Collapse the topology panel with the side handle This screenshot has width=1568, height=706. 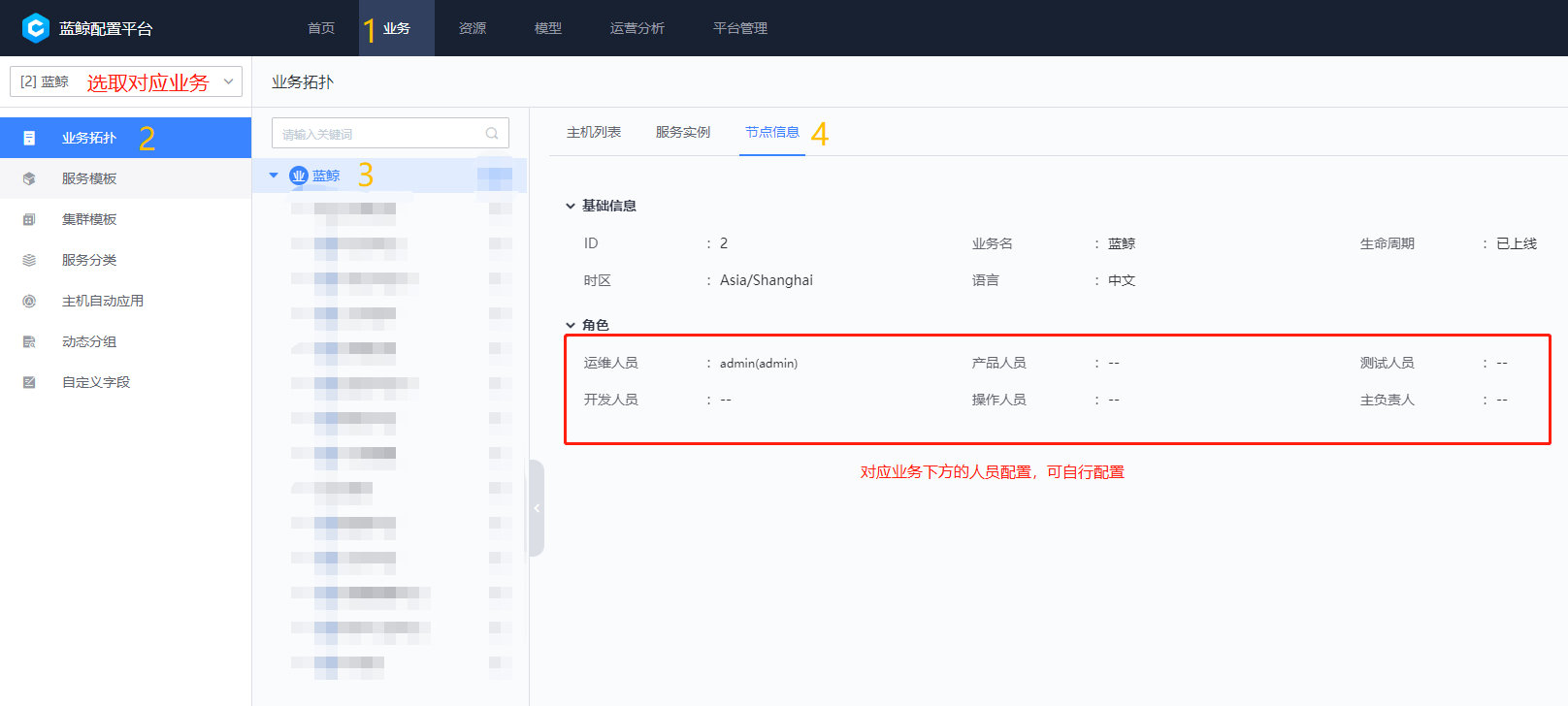pos(536,508)
